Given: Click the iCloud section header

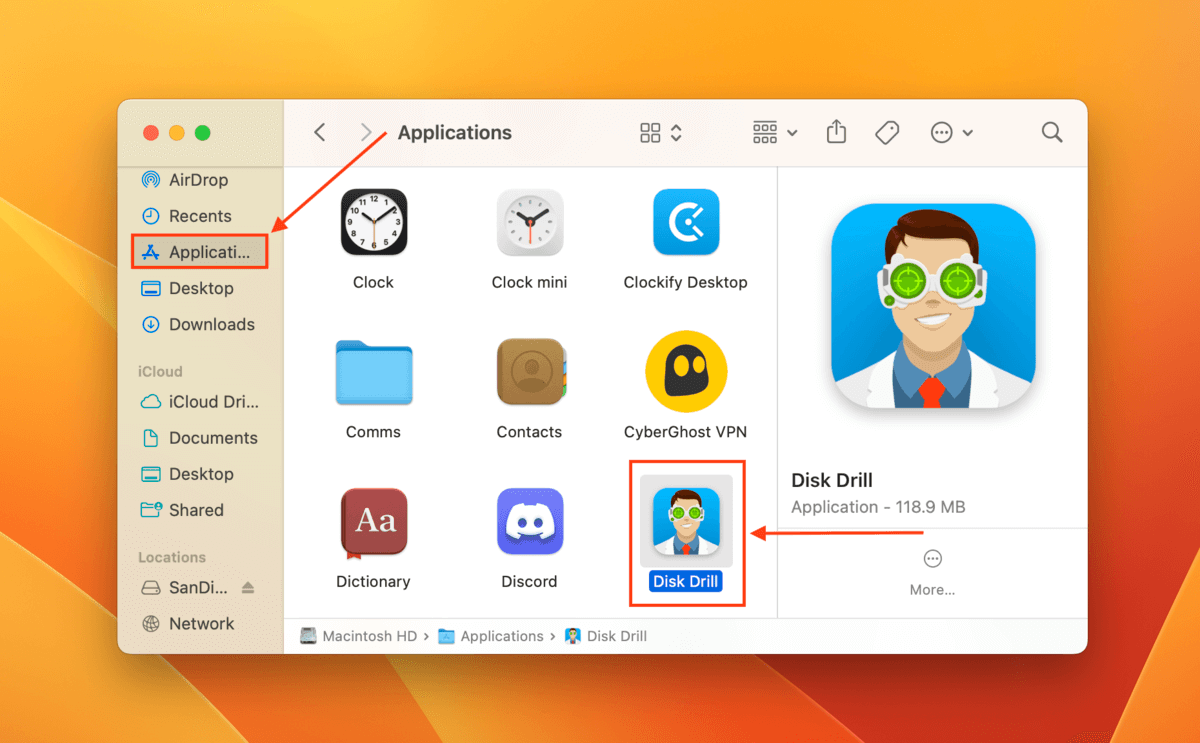Looking at the screenshot, I should (160, 371).
